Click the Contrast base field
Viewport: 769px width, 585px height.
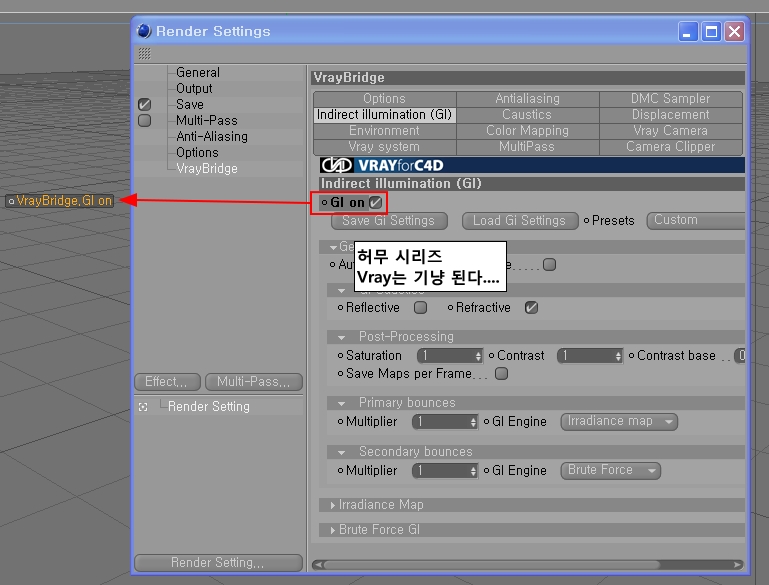click(740, 356)
